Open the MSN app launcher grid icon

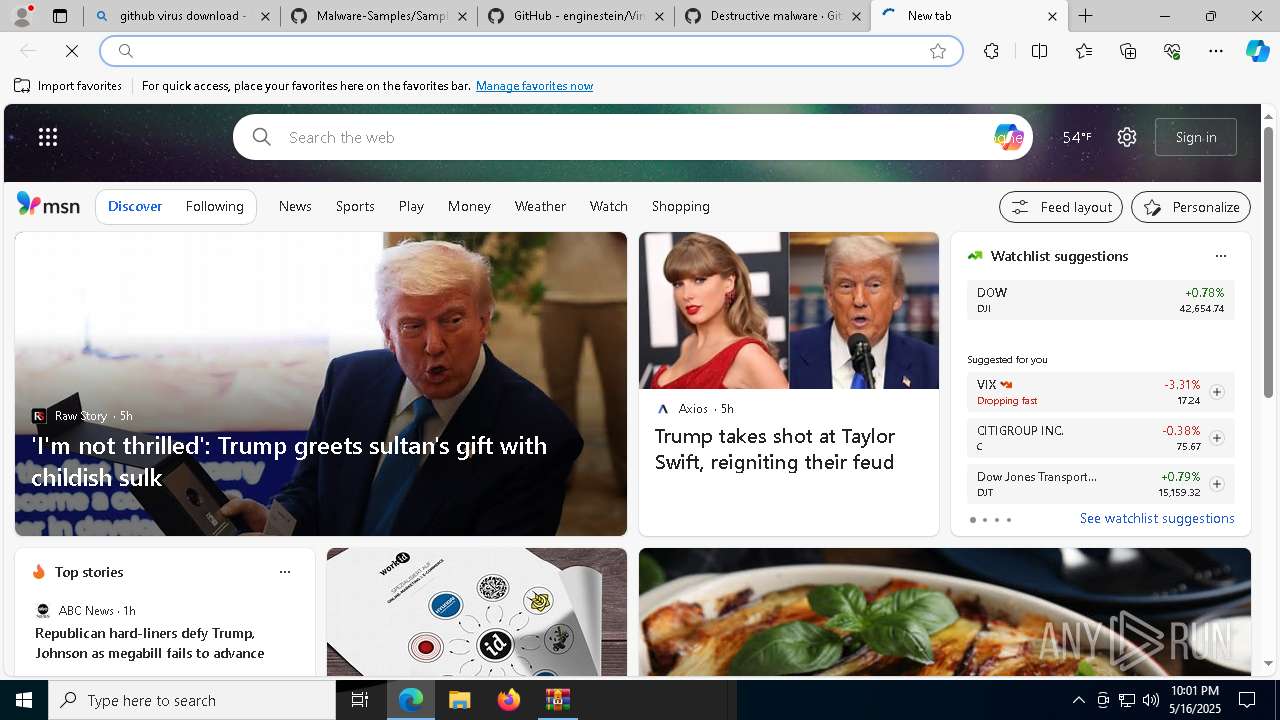(48, 137)
